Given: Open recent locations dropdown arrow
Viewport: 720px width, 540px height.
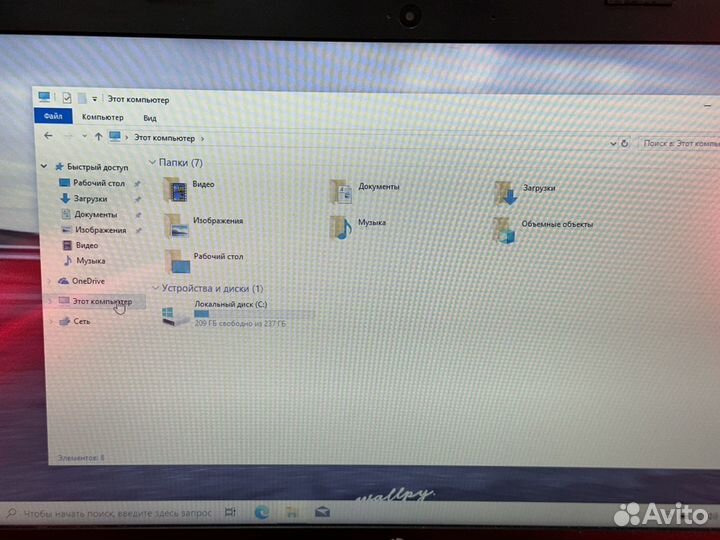Looking at the screenshot, I should [84, 136].
